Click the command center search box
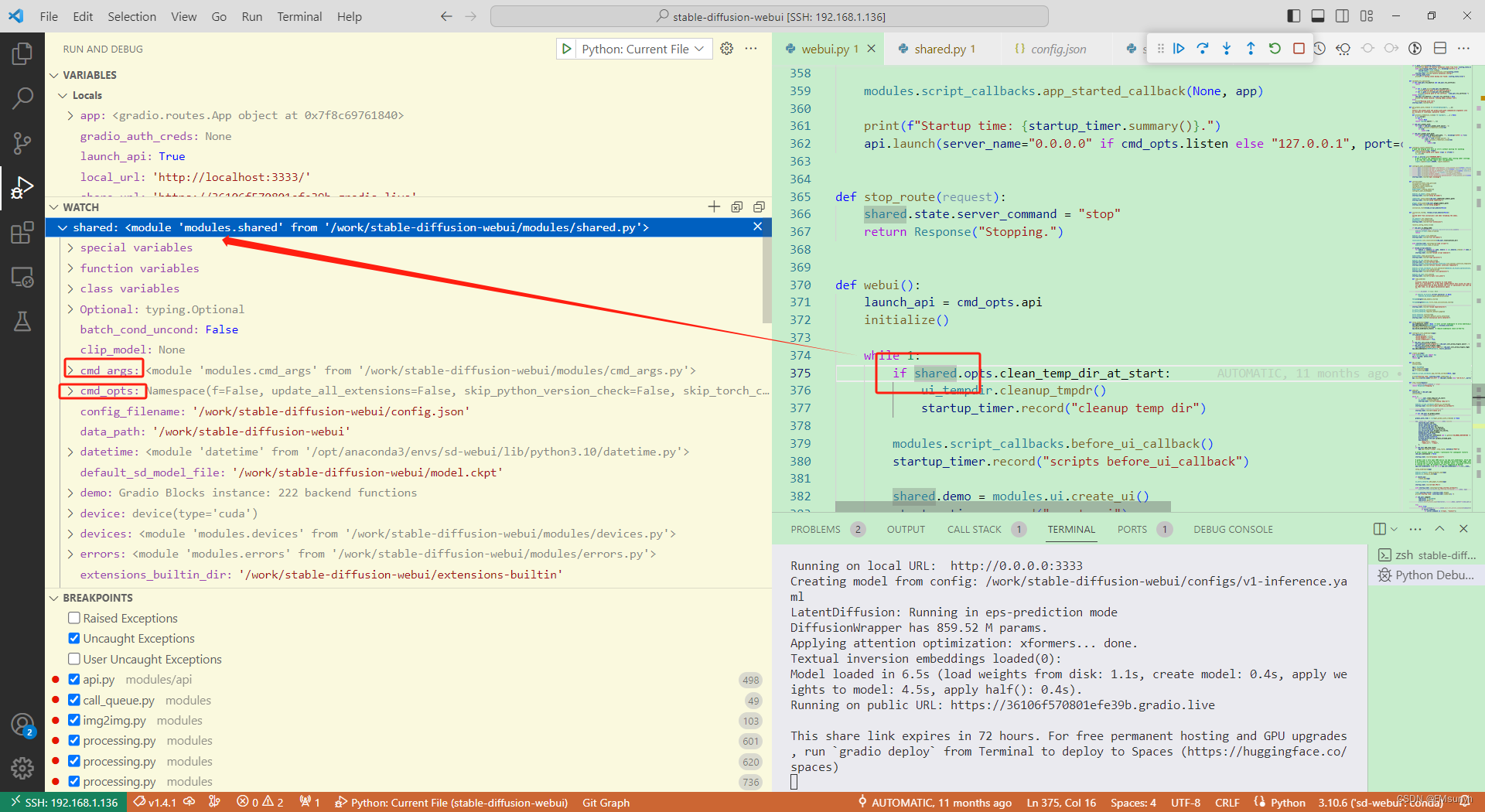Viewport: 1485px width, 812px height. (770, 16)
